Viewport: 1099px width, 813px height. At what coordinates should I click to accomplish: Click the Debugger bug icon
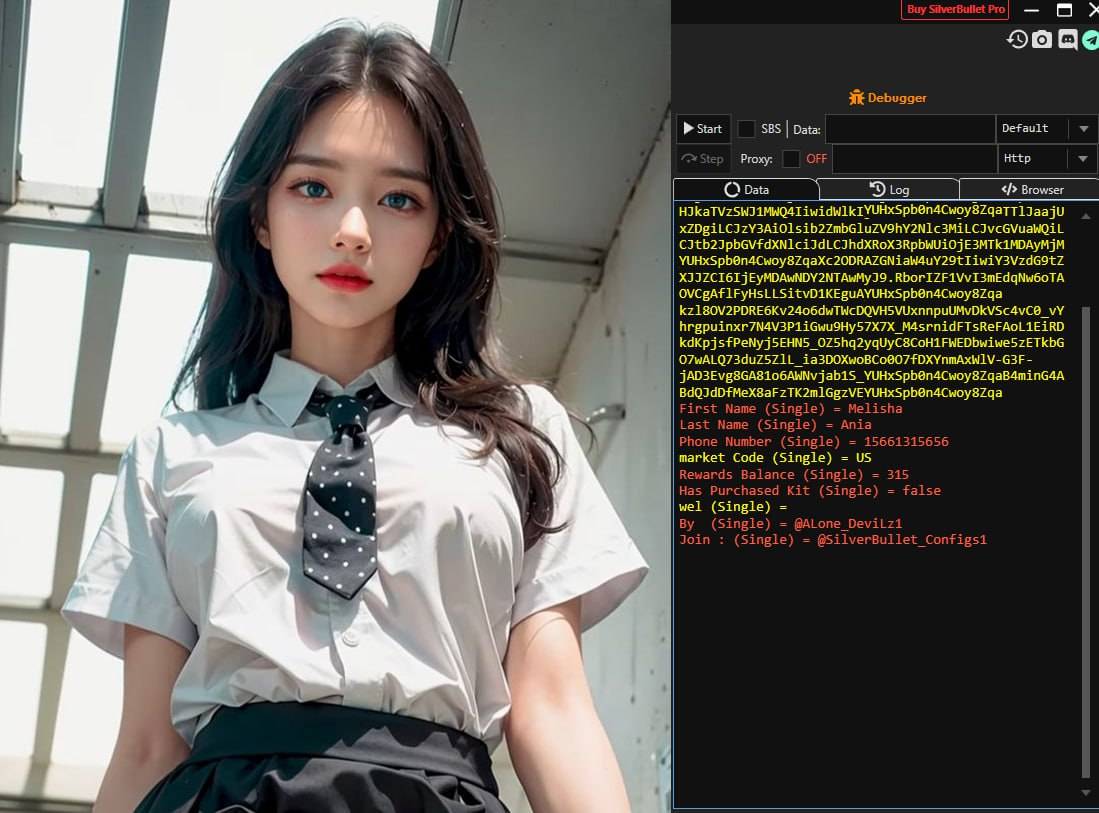point(856,97)
